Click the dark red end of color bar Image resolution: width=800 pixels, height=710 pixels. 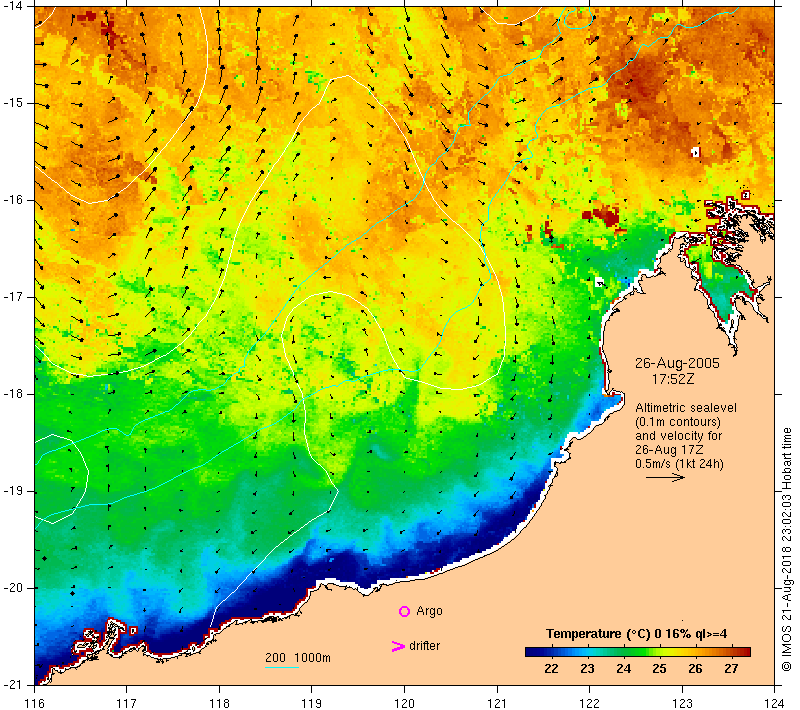pyautogui.click(x=745, y=651)
